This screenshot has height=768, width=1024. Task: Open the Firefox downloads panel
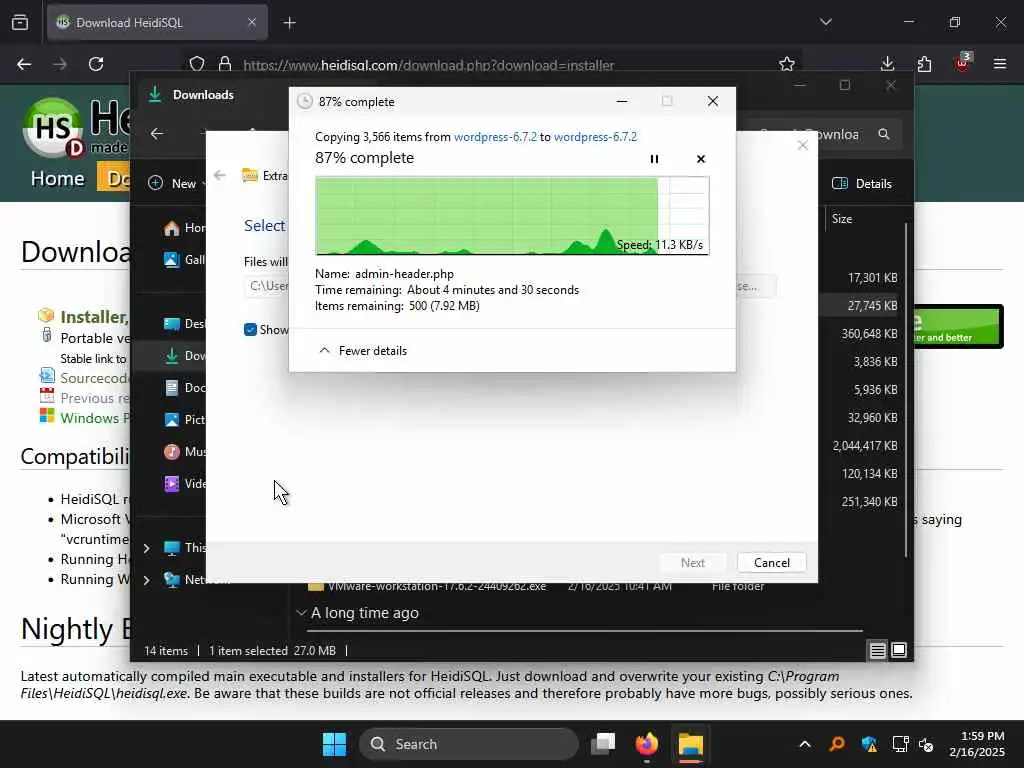(x=887, y=64)
